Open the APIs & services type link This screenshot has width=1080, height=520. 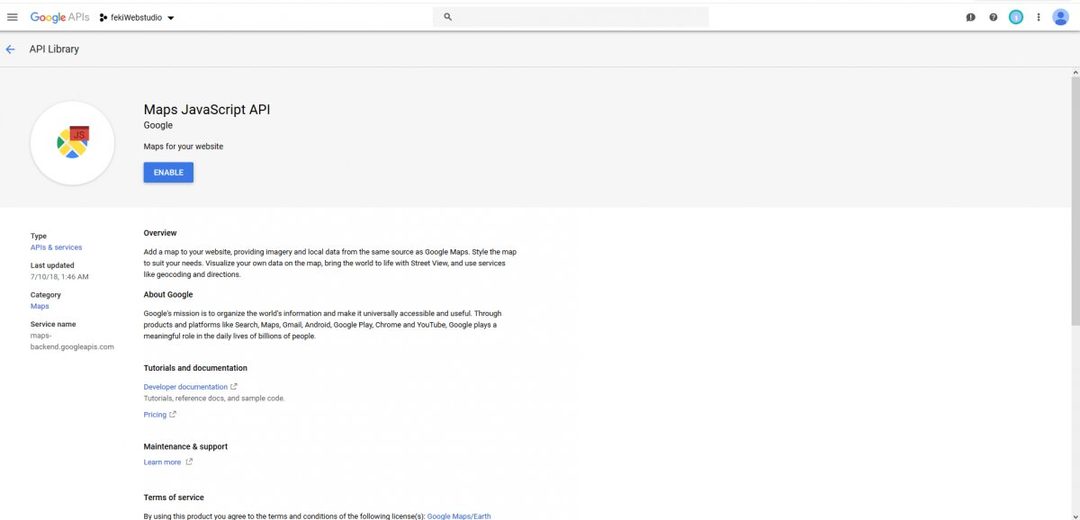point(56,247)
